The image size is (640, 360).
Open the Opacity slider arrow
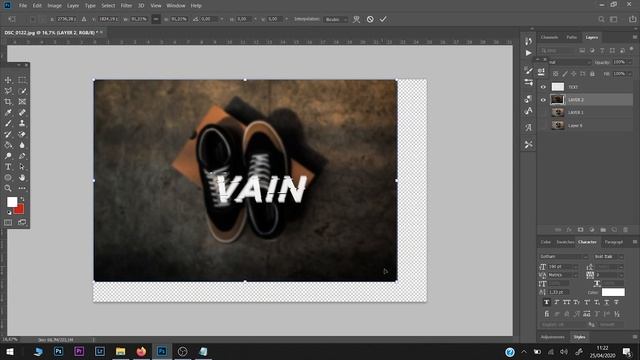[x=630, y=62]
